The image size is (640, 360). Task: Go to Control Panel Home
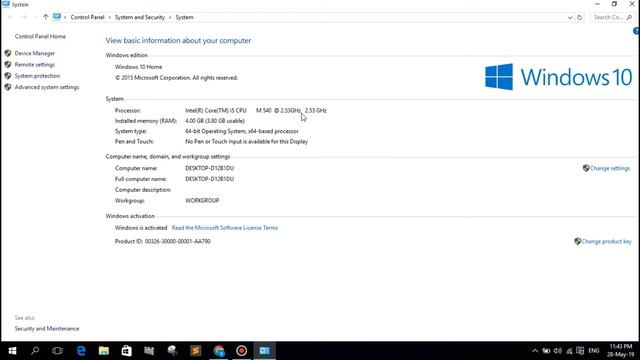pos(40,36)
